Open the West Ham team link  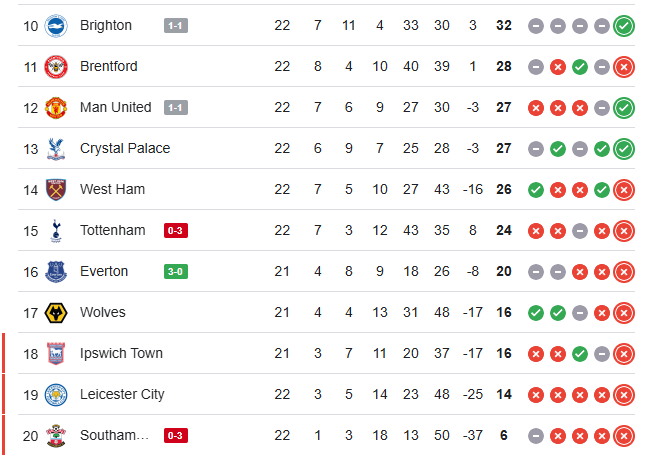pyautogui.click(x=112, y=189)
